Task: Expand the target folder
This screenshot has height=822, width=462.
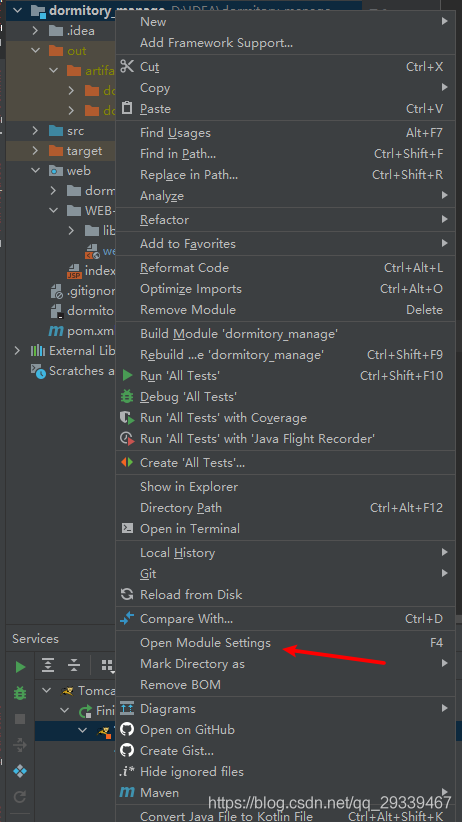Action: 35,151
